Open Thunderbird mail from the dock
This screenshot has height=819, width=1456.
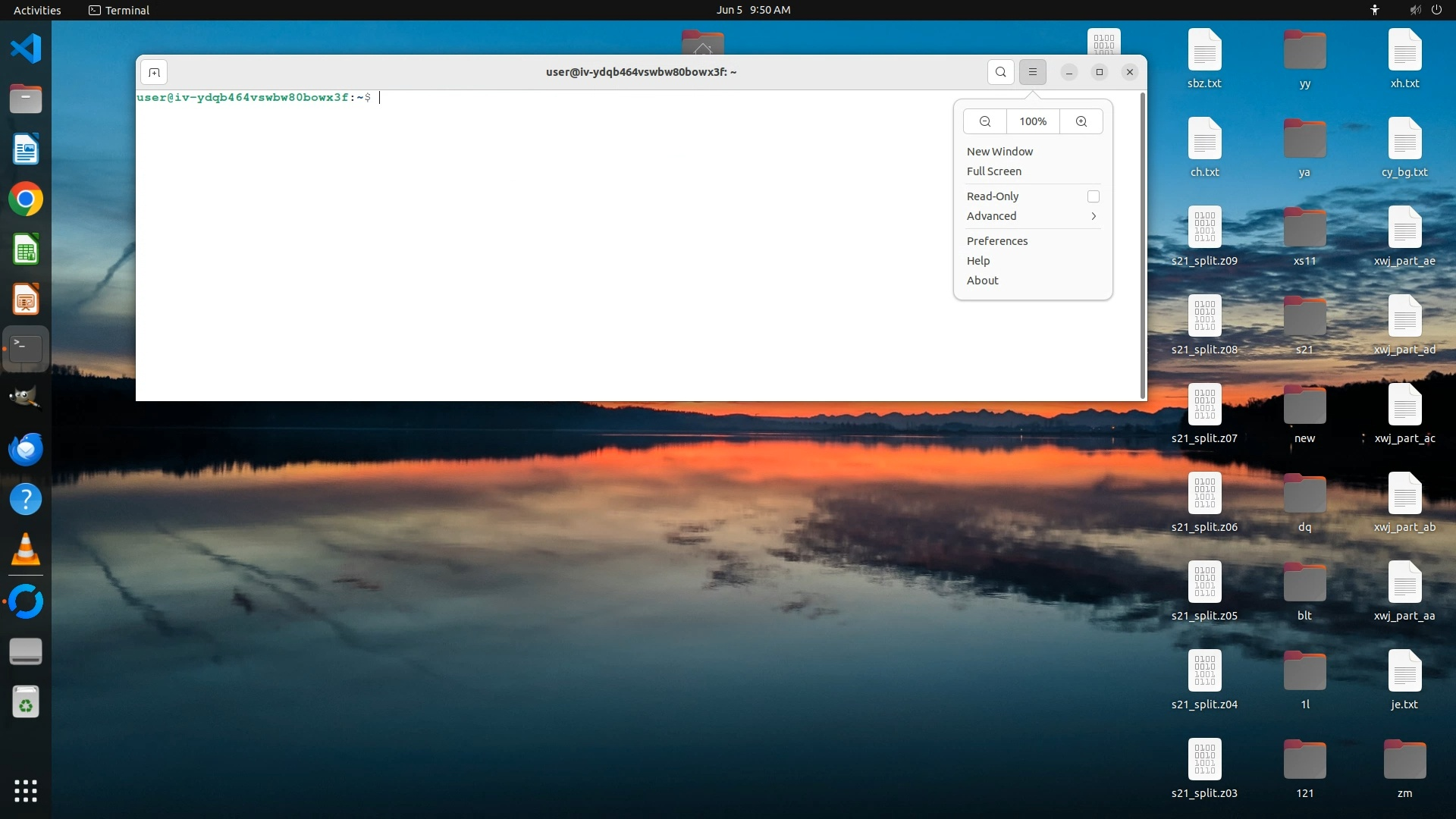(25, 449)
